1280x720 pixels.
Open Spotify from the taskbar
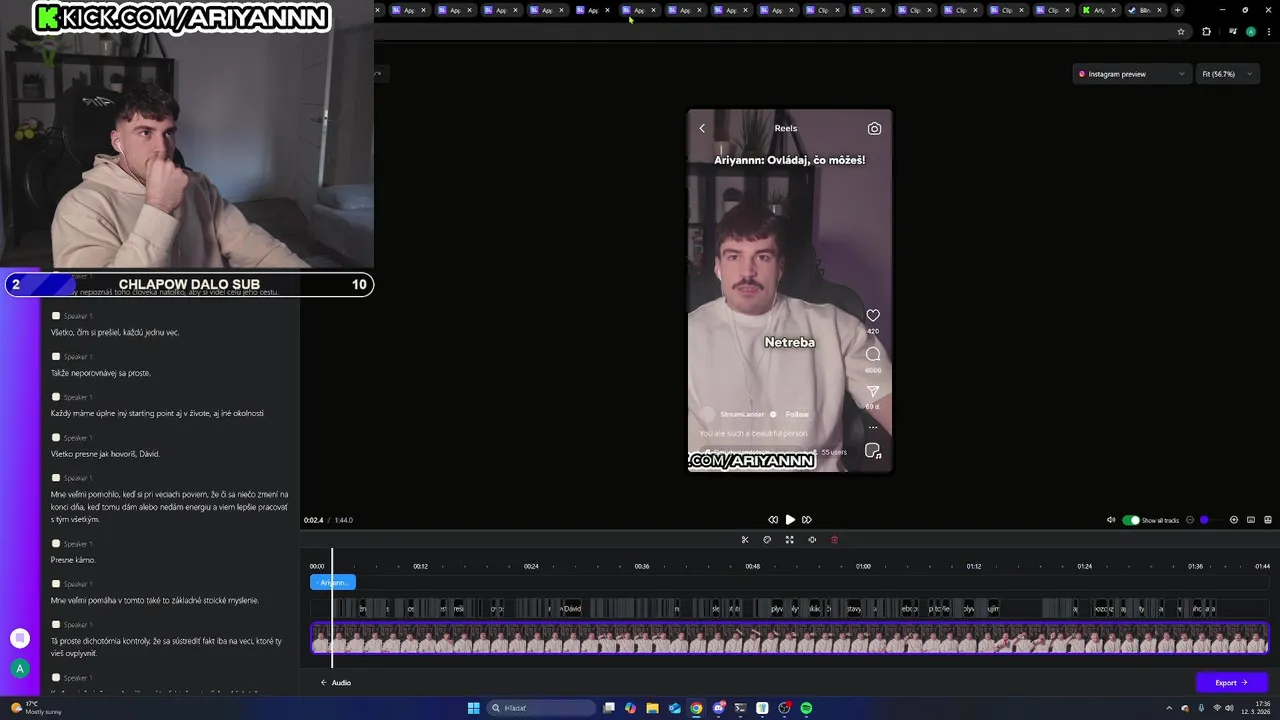[x=806, y=708]
